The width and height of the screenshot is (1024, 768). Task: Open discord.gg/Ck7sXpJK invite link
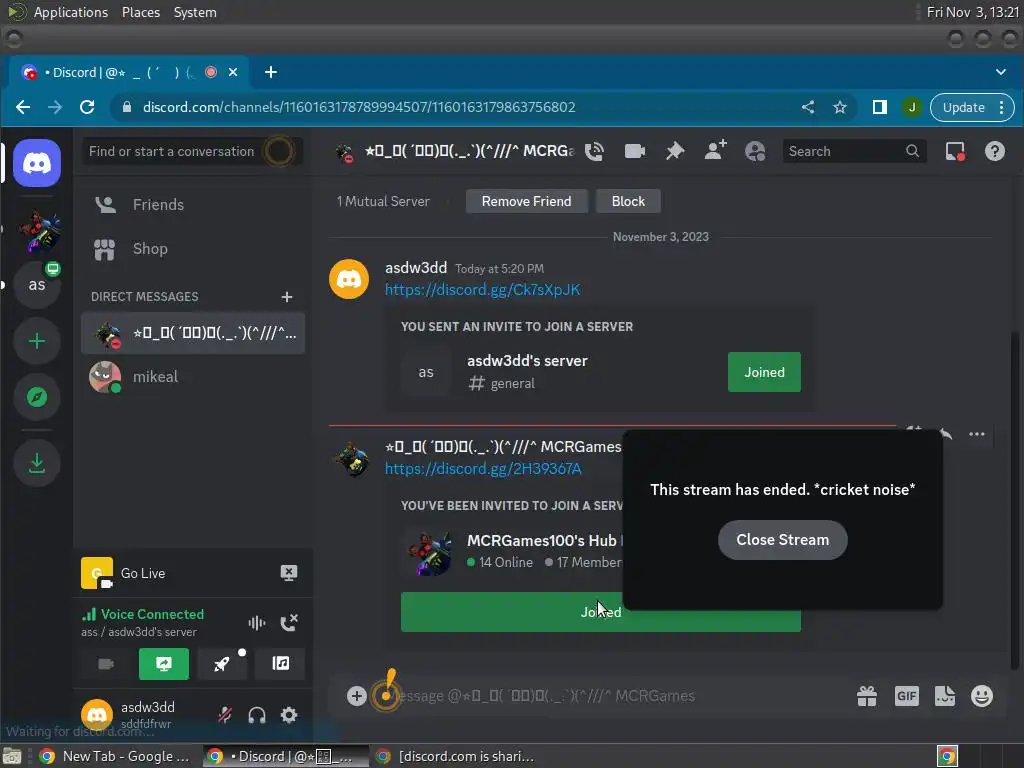pos(482,290)
